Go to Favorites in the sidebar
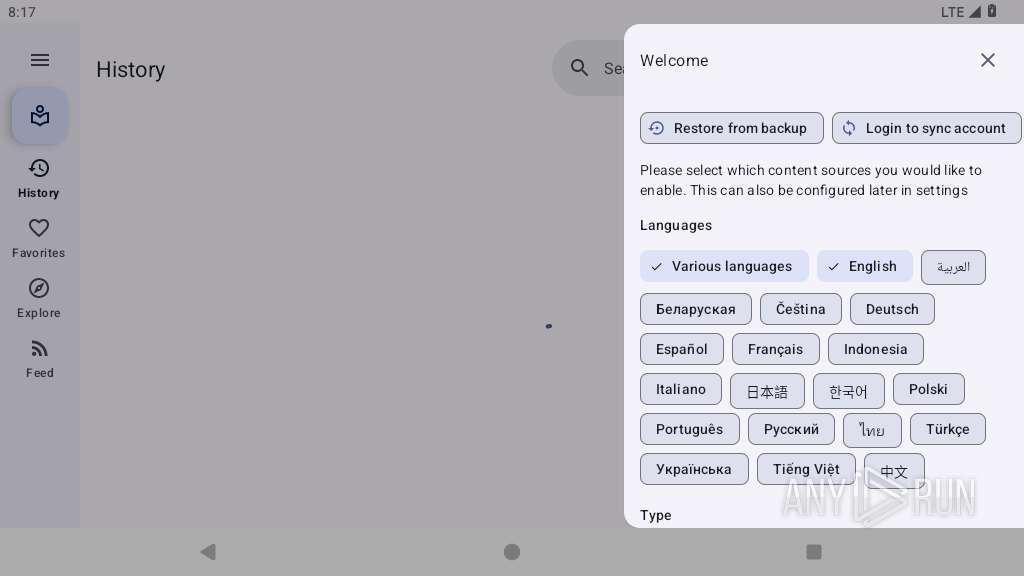This screenshot has height=576, width=1024. 39,238
